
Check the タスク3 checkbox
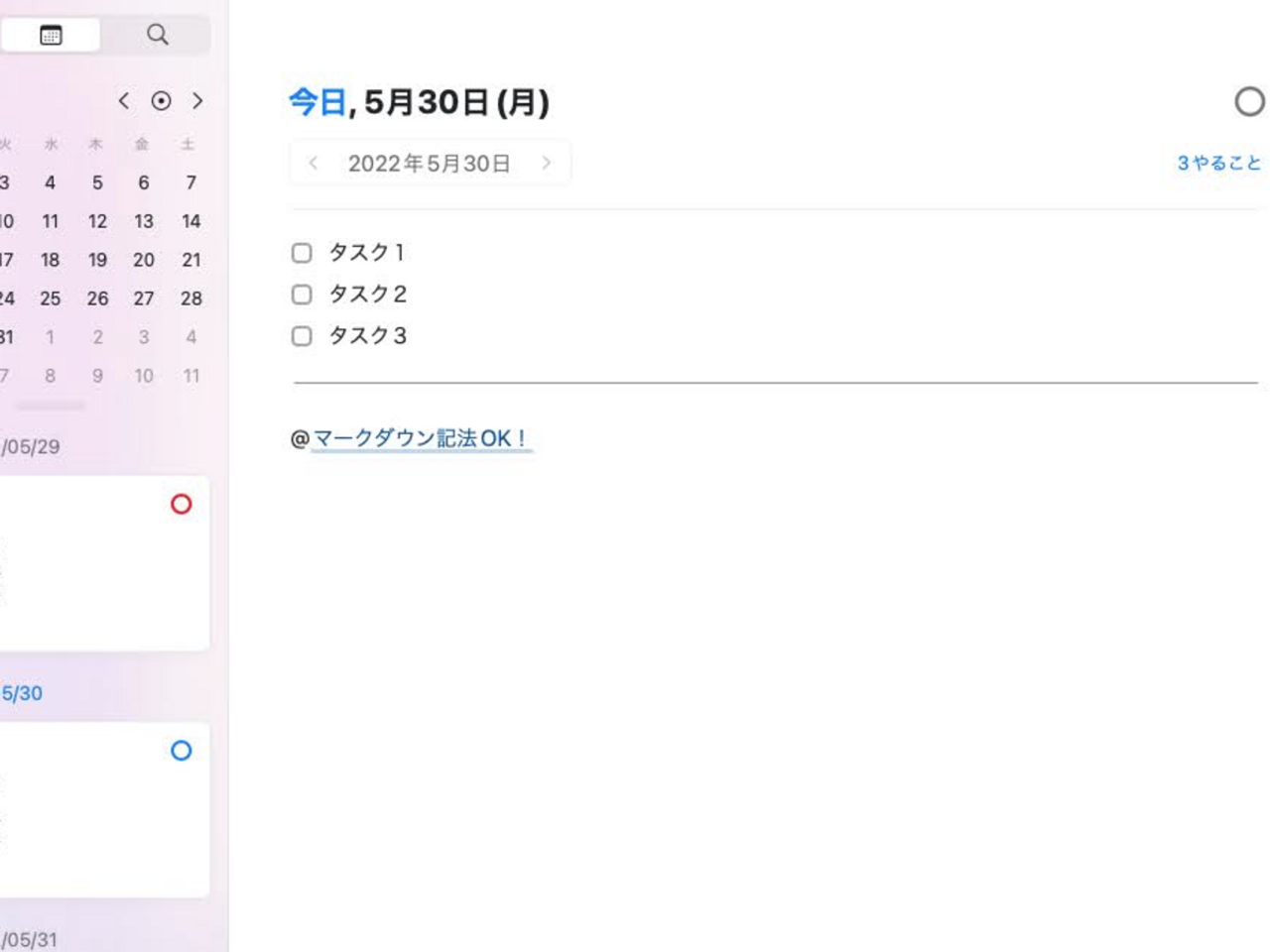(x=302, y=336)
